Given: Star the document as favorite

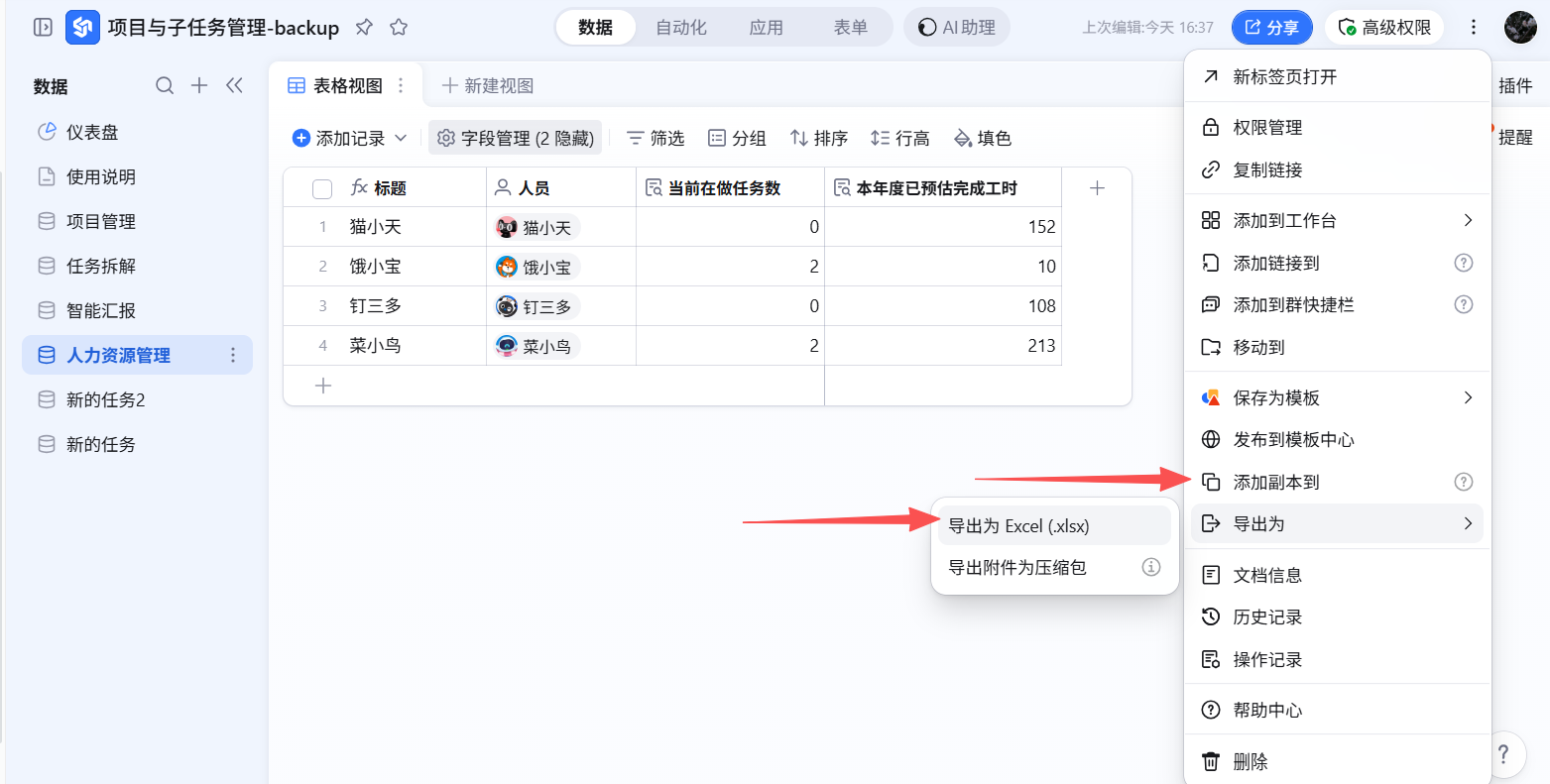Looking at the screenshot, I should coord(399,28).
